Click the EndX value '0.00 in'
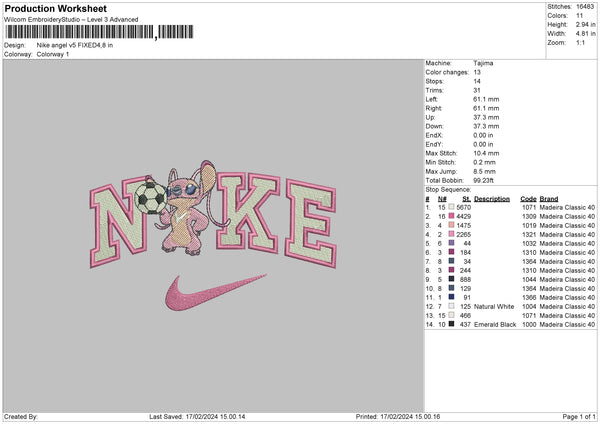The width and height of the screenshot is (600, 424). [483, 135]
